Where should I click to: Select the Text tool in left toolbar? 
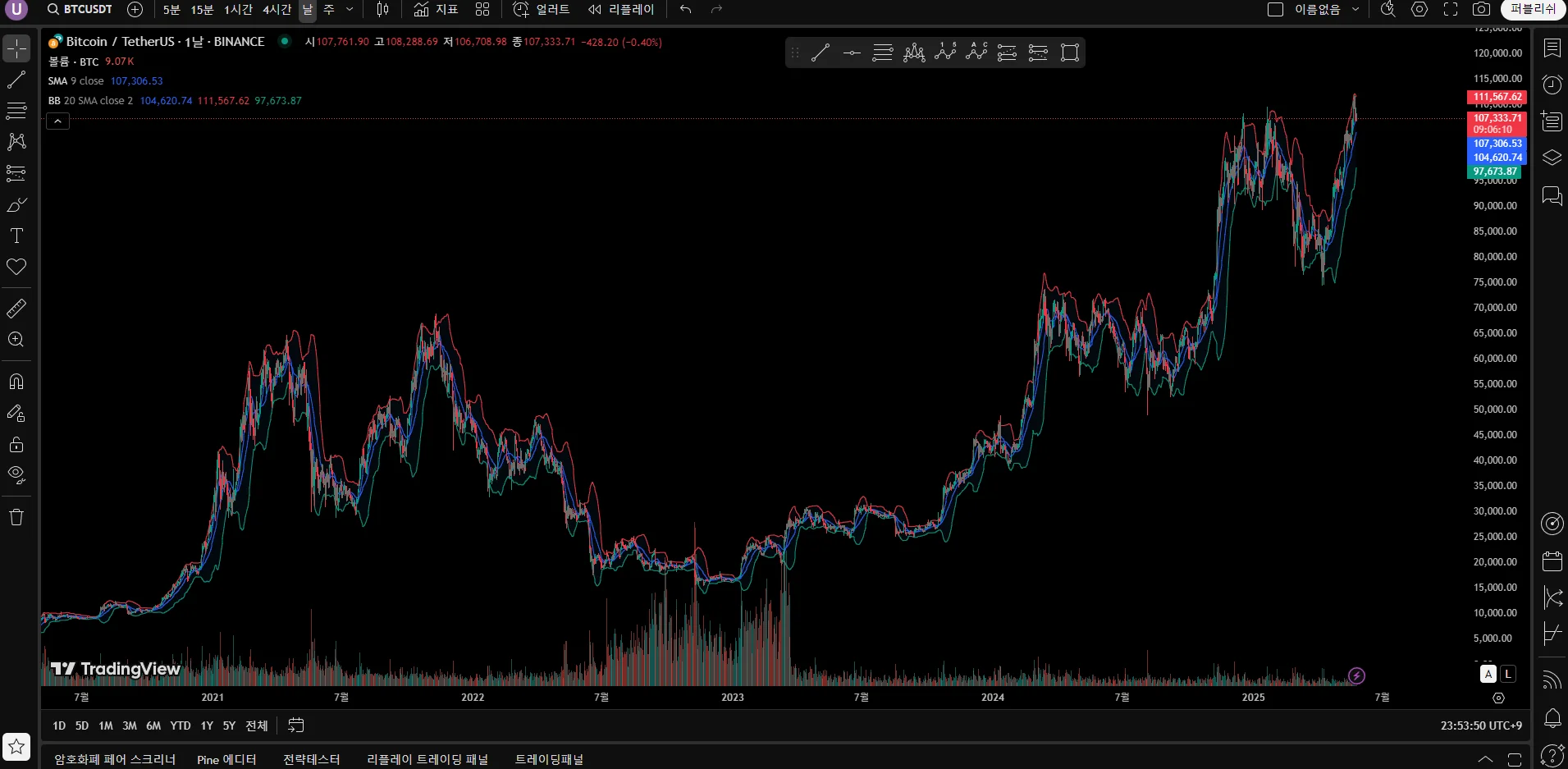(x=16, y=236)
